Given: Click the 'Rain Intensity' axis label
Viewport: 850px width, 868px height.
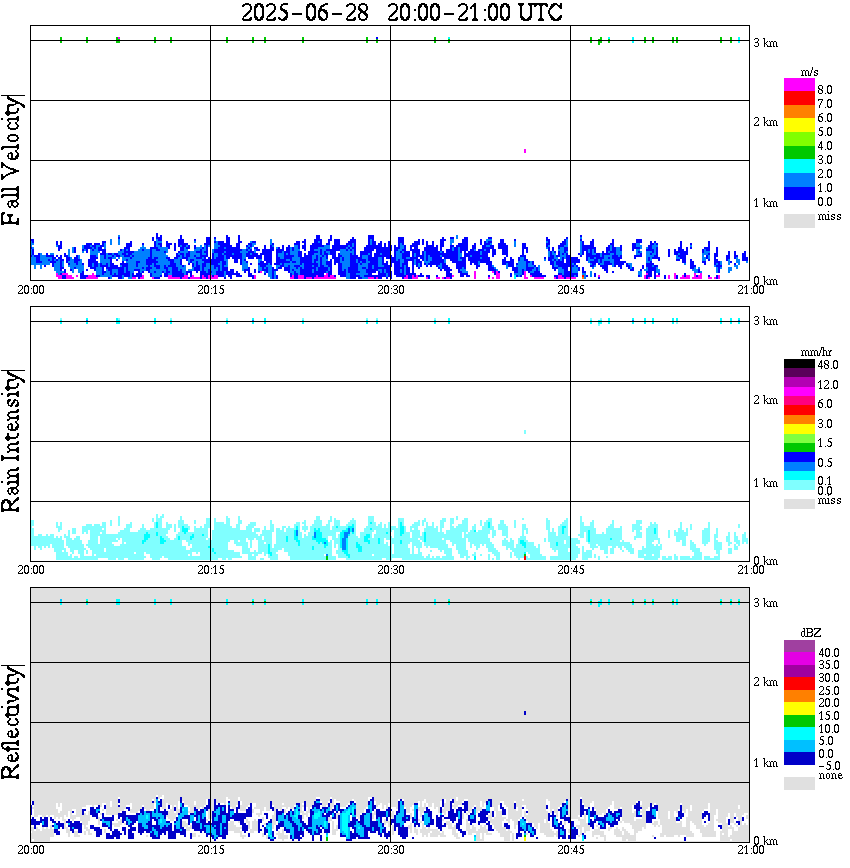Looking at the screenshot, I should 11,441.
